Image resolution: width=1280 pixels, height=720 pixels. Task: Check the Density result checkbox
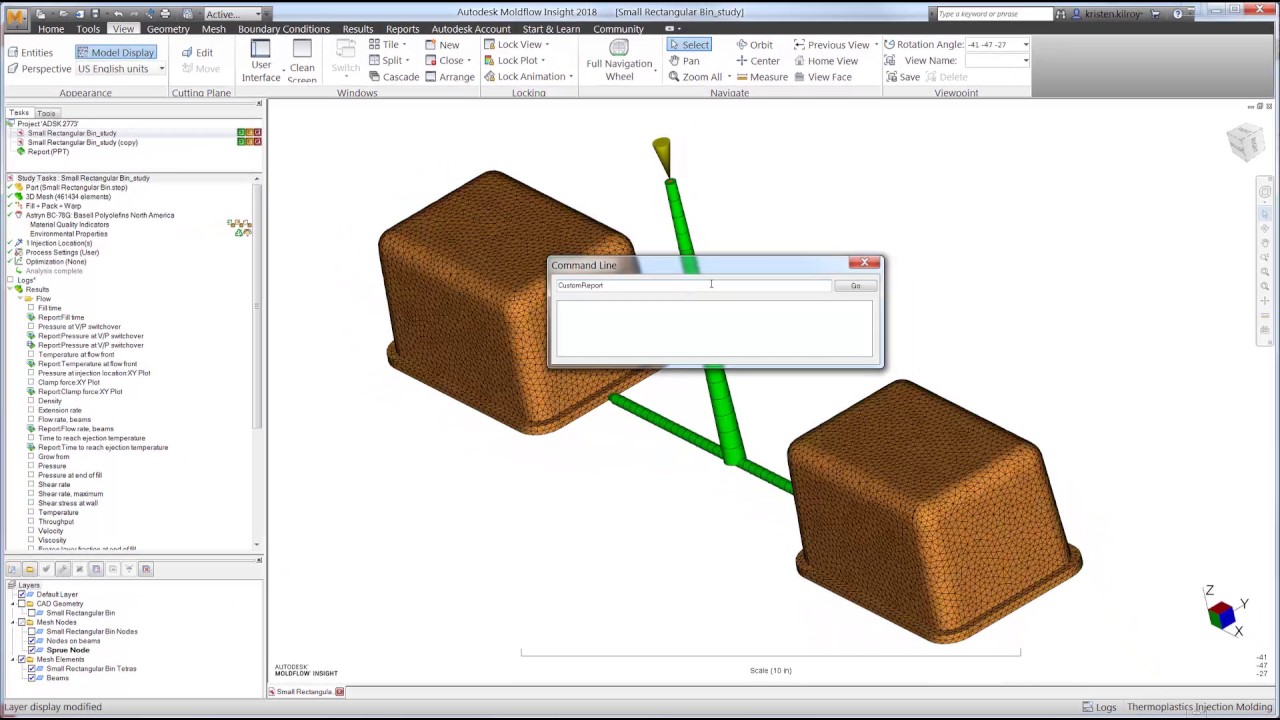click(x=31, y=401)
